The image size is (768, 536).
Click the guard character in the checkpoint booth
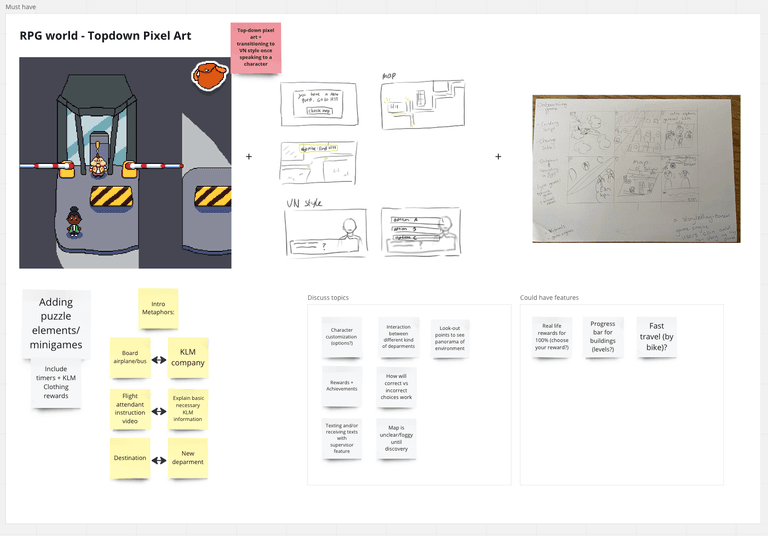coord(98,164)
